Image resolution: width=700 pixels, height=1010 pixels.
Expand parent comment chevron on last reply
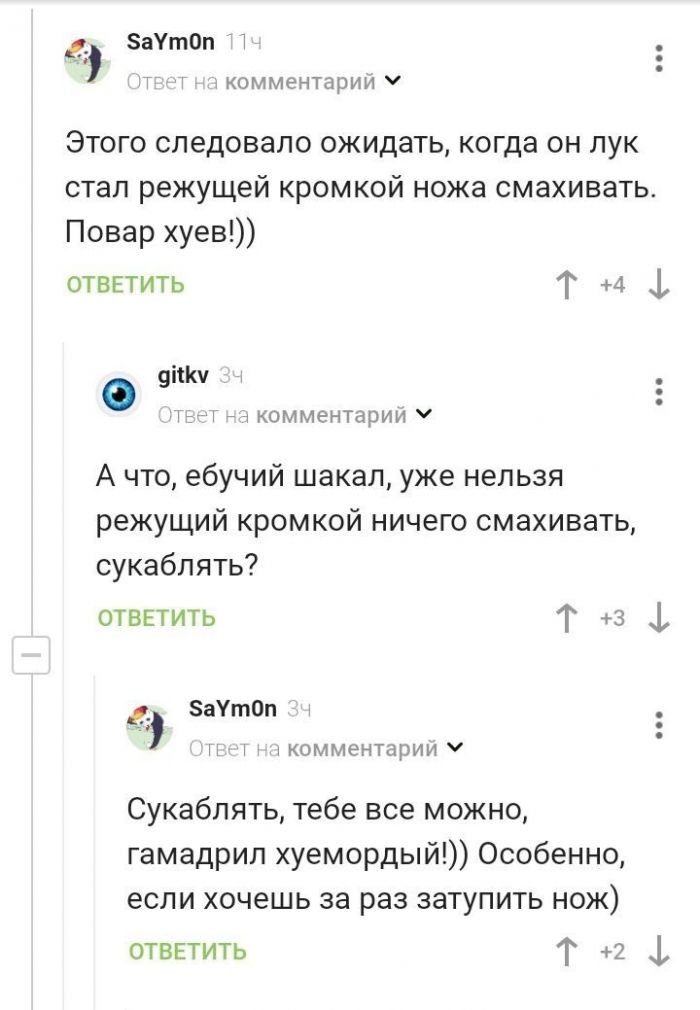pos(455,747)
